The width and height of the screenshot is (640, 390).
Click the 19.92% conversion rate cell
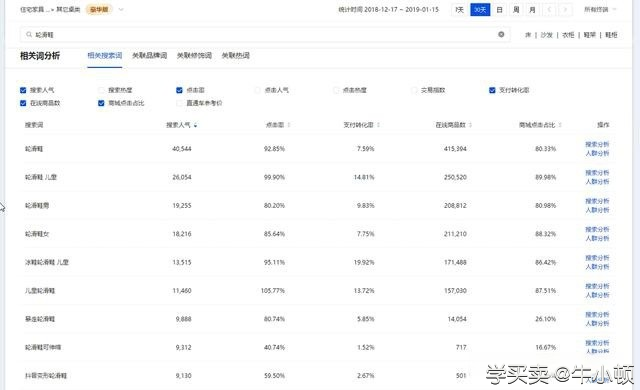click(364, 262)
